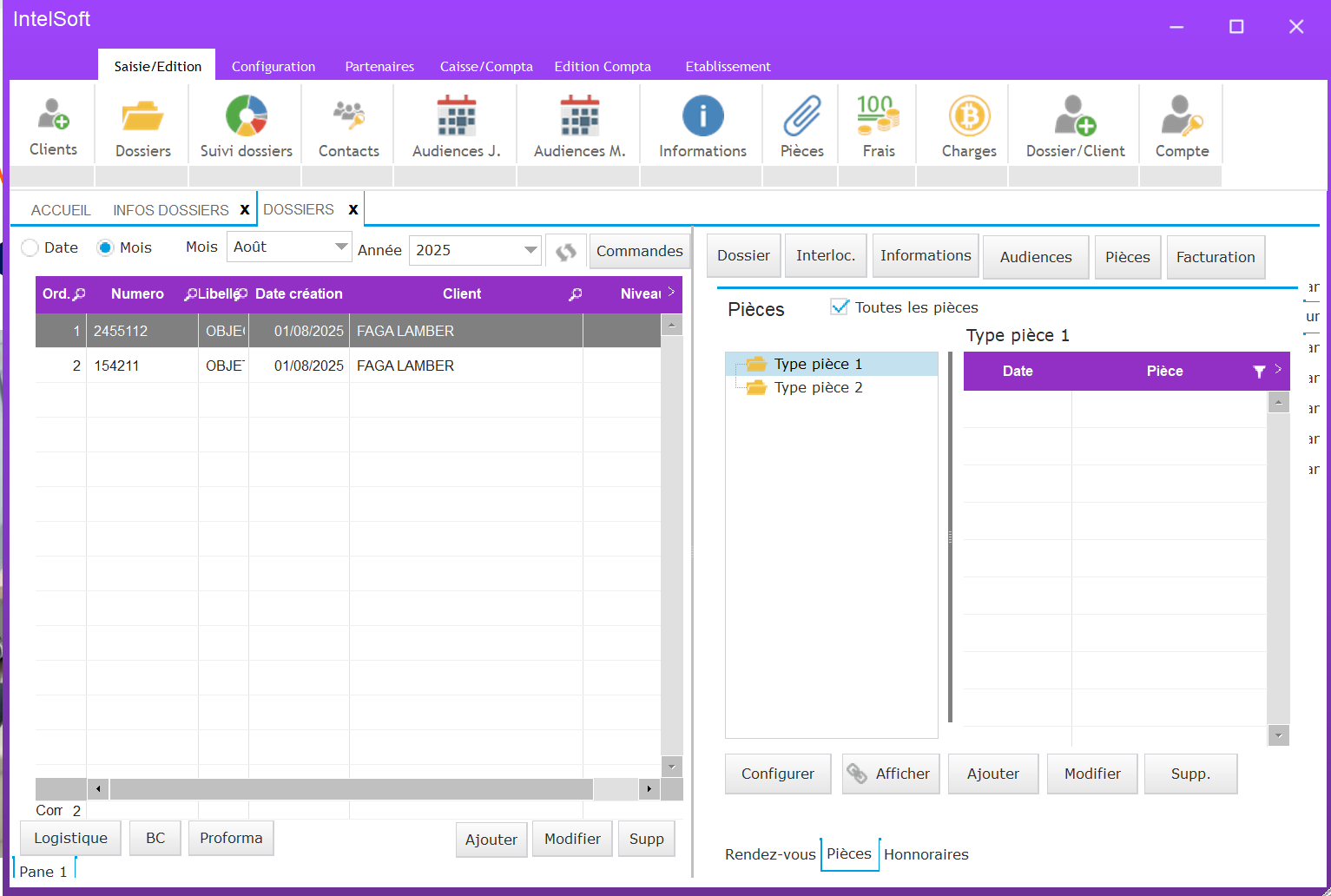Click the filter icon in Pièce column header
The height and width of the screenshot is (896, 1331).
tap(1259, 372)
